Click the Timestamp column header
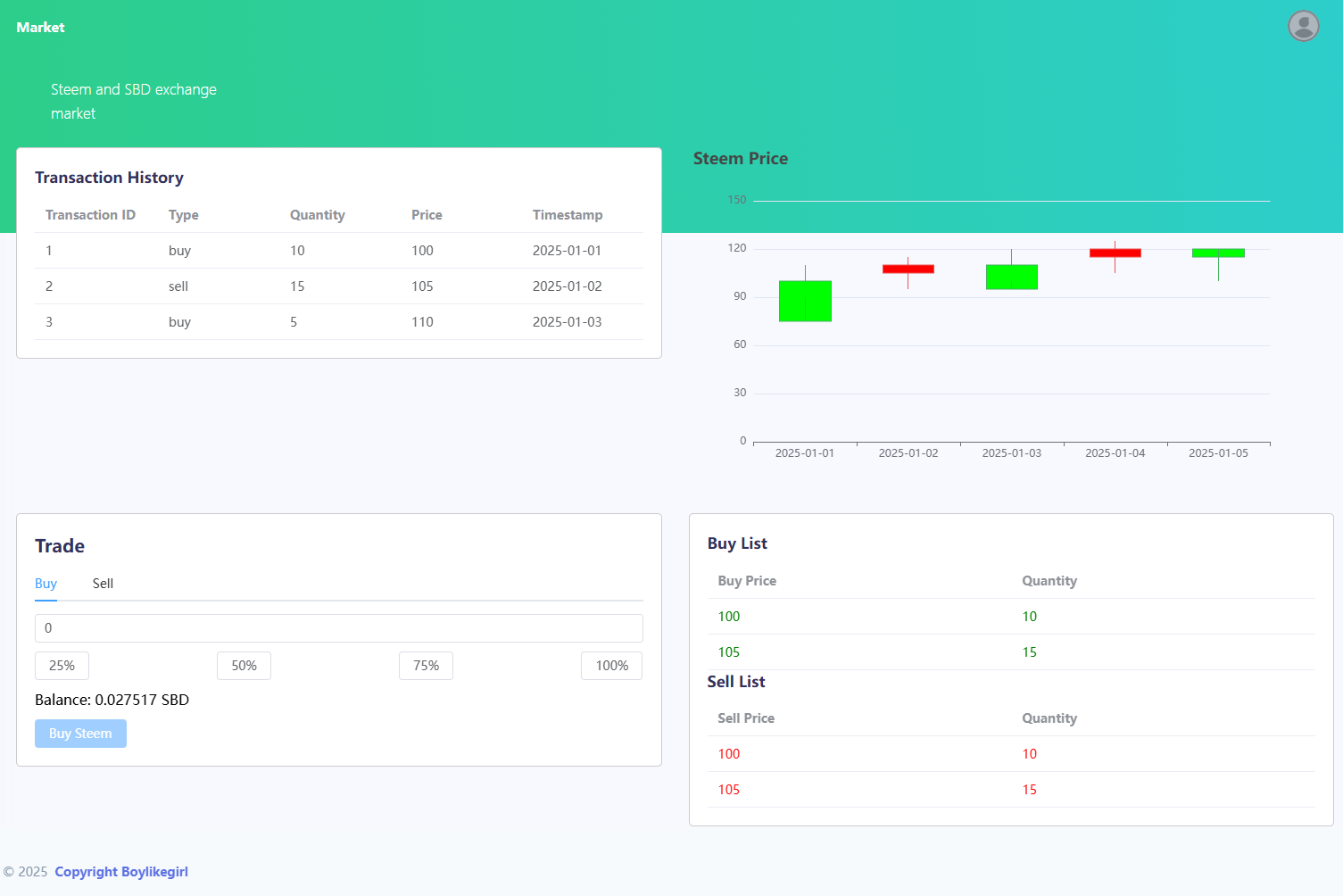The image size is (1343, 896). click(x=568, y=215)
